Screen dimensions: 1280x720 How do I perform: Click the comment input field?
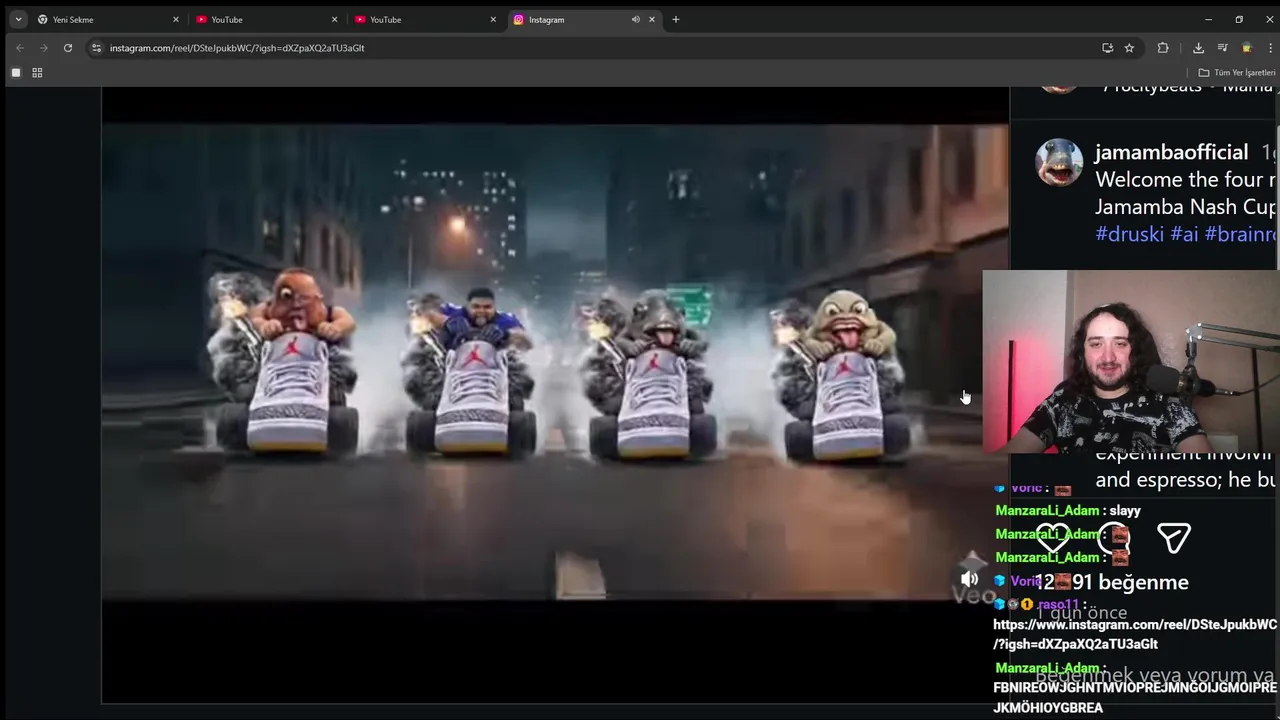[1156, 676]
